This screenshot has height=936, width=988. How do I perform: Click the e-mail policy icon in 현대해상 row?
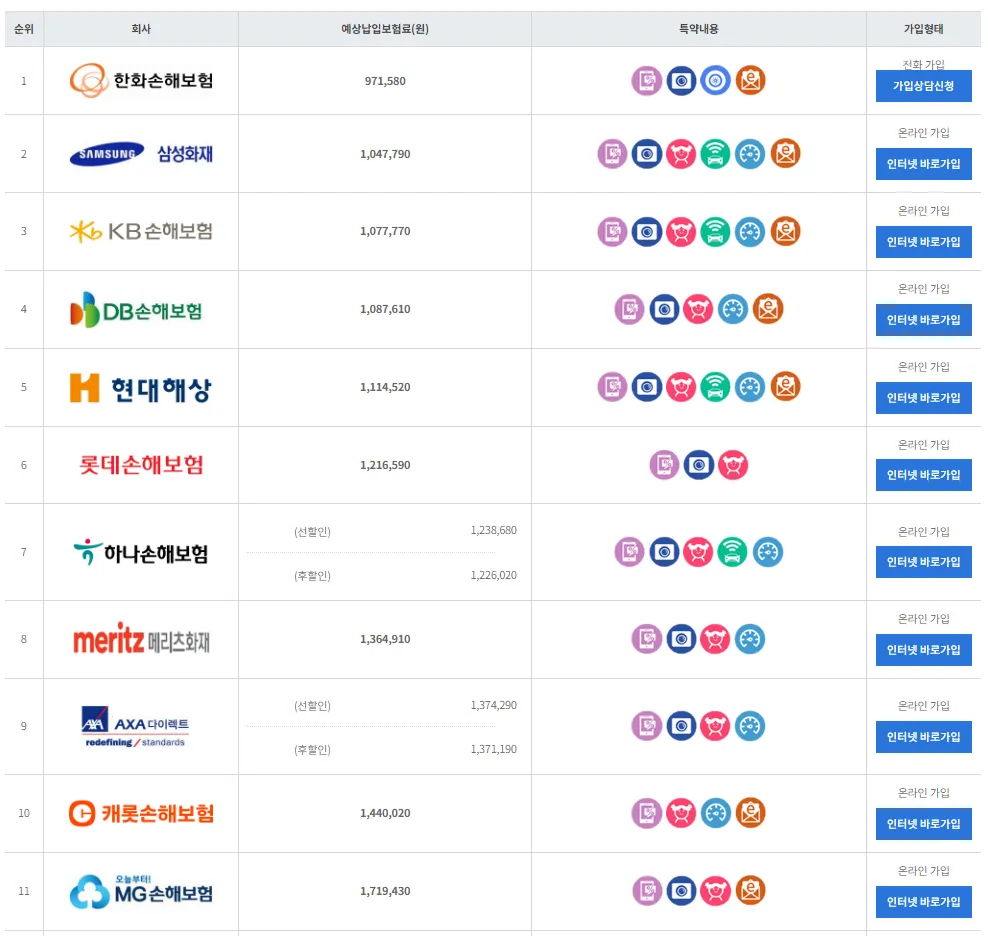coord(785,387)
